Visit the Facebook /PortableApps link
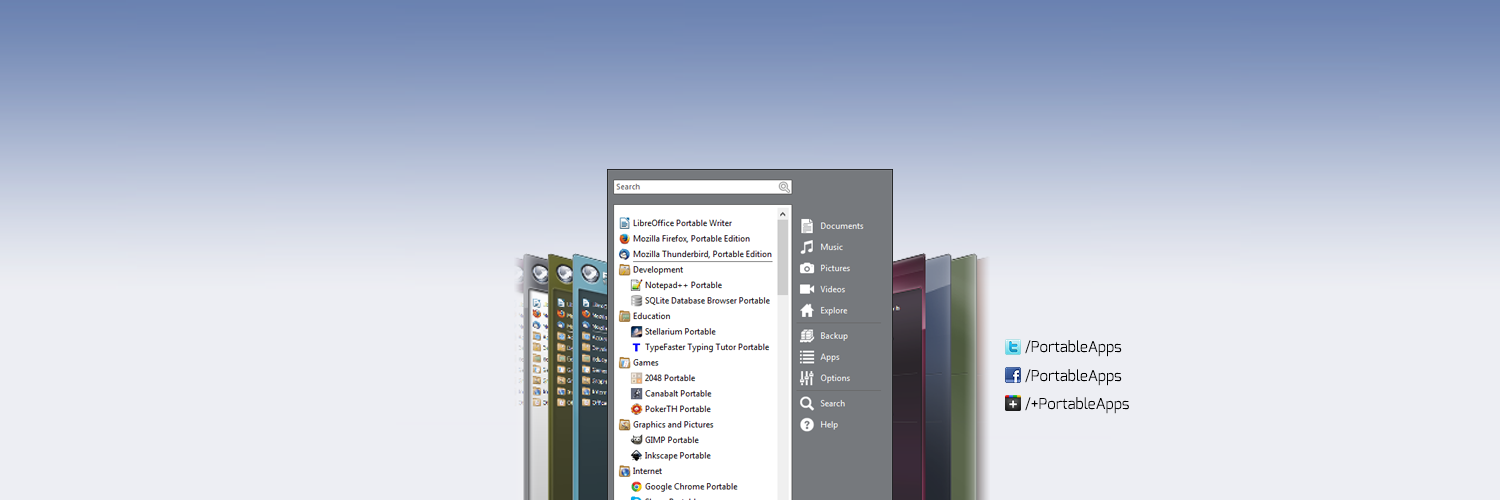1500x500 pixels. coord(1064,376)
